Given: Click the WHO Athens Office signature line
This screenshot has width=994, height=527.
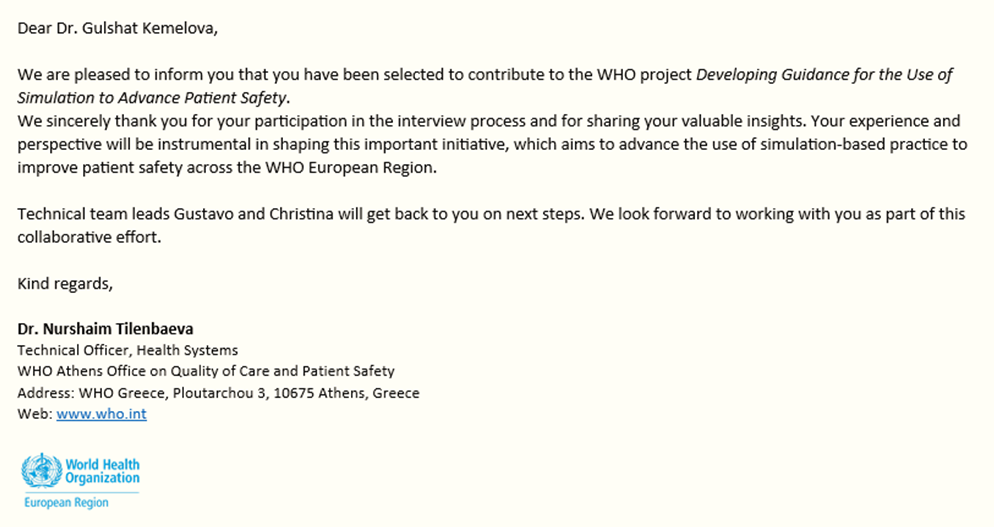Looking at the screenshot, I should (x=205, y=371).
